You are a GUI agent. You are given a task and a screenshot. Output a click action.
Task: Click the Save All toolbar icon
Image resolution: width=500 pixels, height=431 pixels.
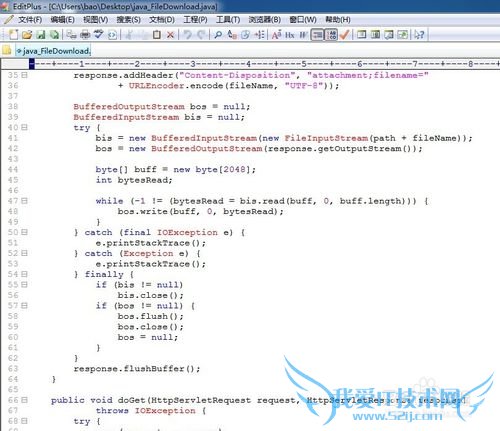(54, 35)
